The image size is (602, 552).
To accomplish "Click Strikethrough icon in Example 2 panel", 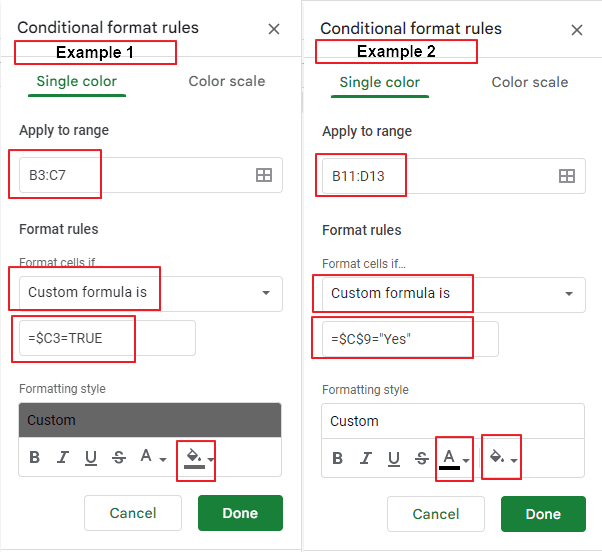I will [422, 458].
